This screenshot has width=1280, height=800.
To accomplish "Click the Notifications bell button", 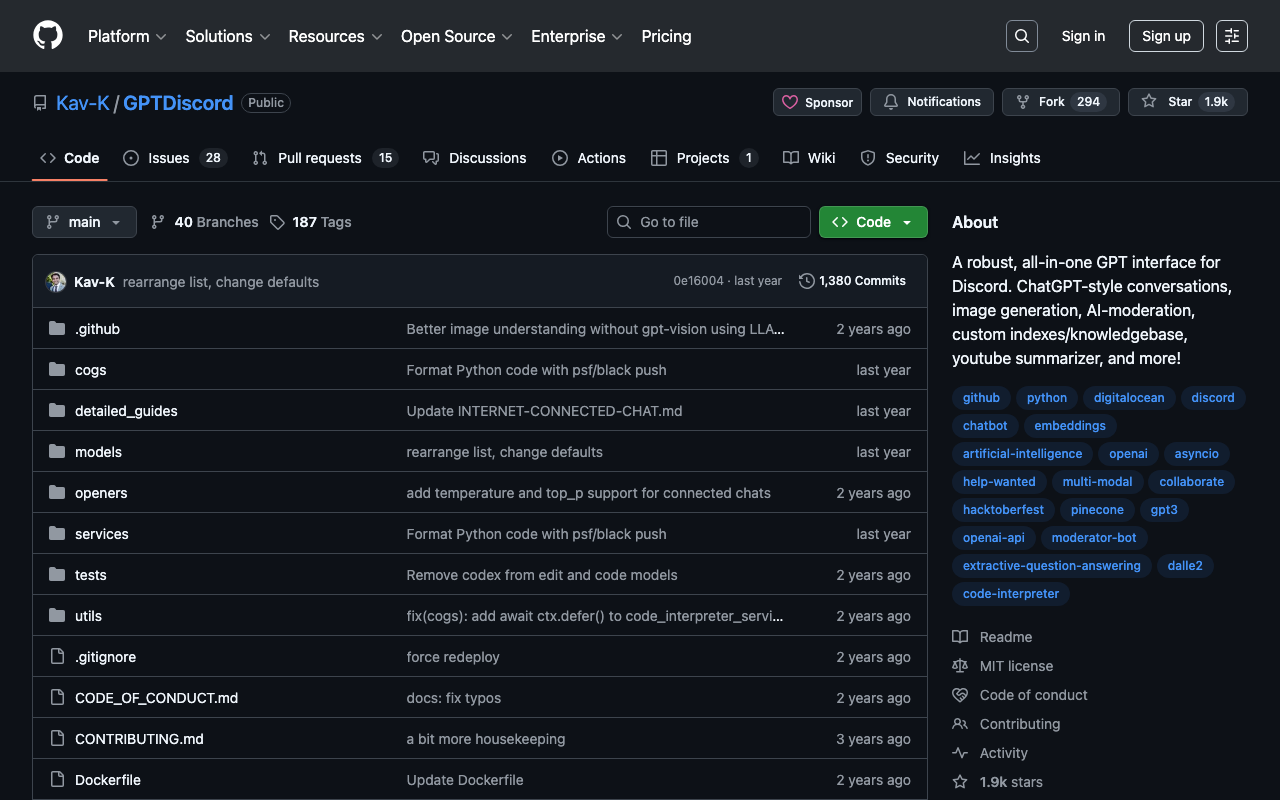I will pyautogui.click(x=931, y=102).
